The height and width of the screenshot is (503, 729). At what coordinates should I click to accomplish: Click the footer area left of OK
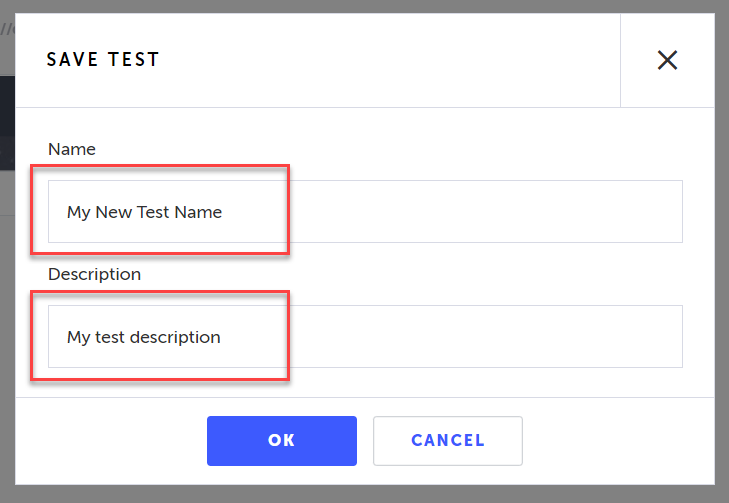110,441
